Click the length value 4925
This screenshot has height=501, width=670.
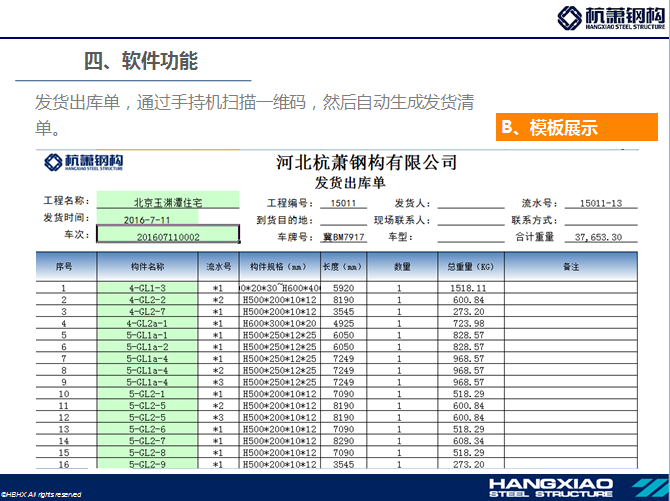[344, 324]
